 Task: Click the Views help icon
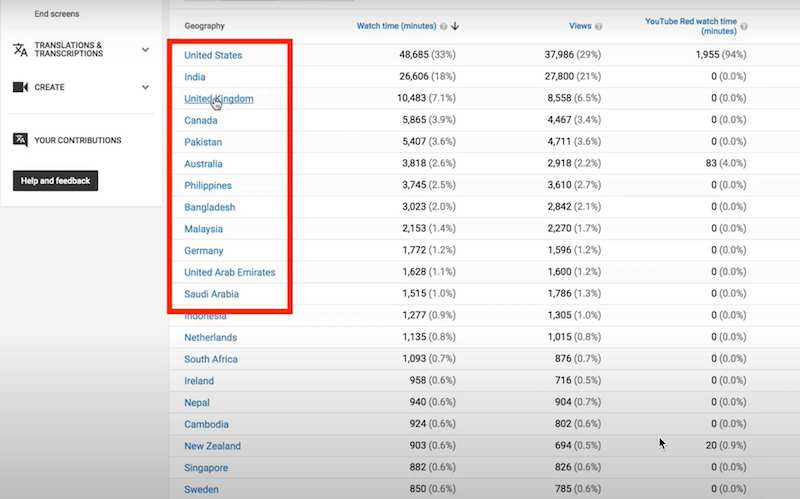point(598,26)
